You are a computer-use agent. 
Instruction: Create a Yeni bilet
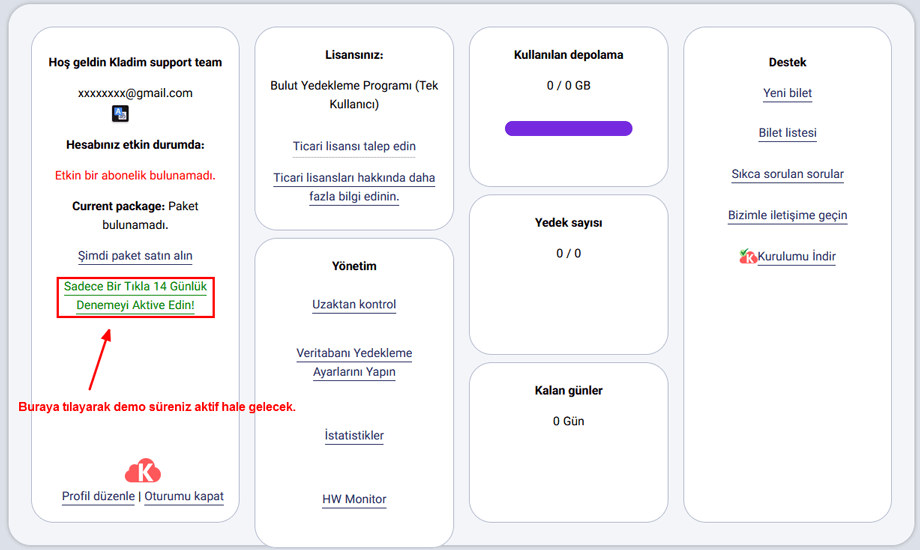pyautogui.click(x=787, y=93)
